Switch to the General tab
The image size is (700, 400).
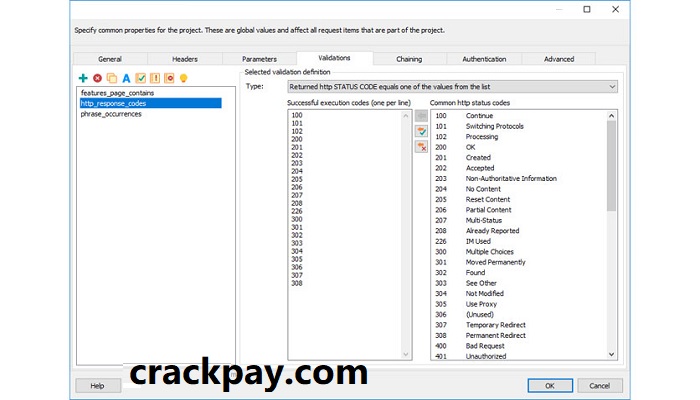point(110,59)
